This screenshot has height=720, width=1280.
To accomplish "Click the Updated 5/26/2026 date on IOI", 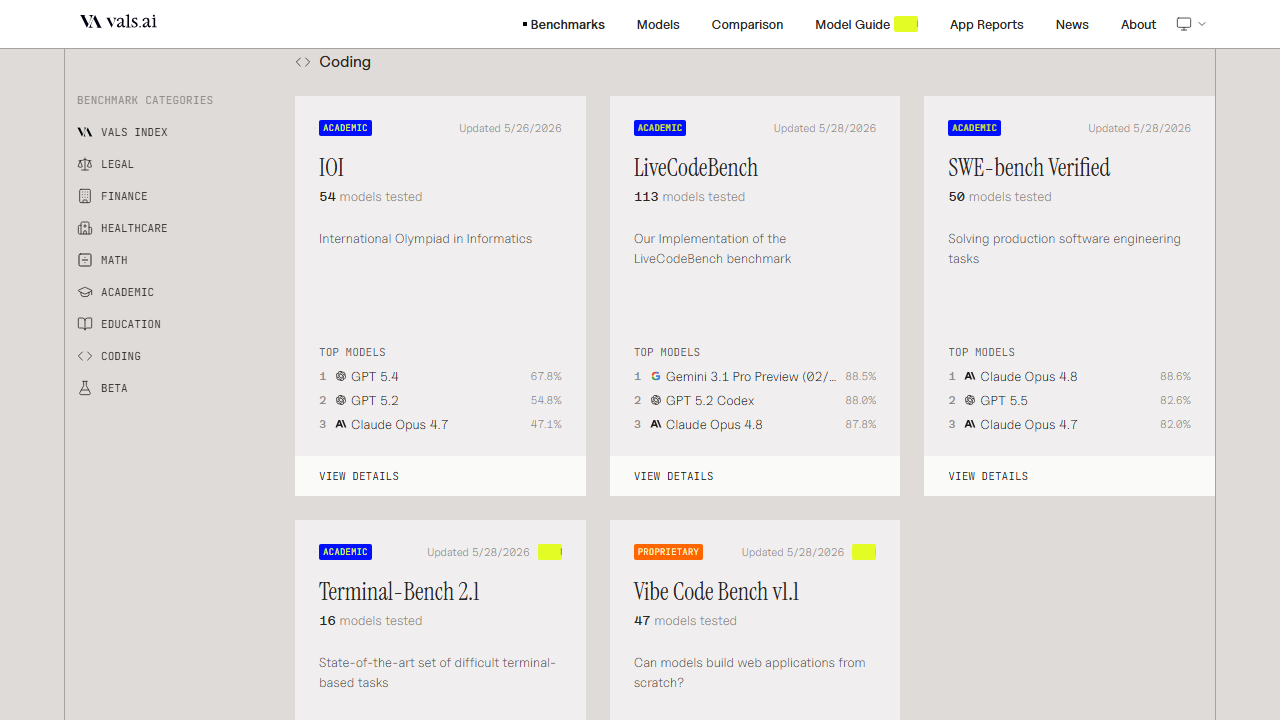I will [510, 128].
